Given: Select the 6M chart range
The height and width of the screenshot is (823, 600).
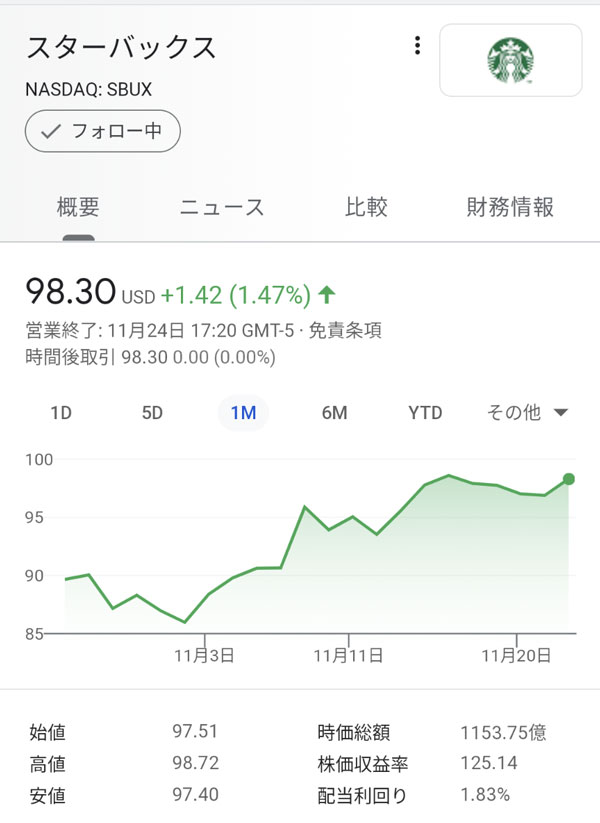Looking at the screenshot, I should click(334, 413).
